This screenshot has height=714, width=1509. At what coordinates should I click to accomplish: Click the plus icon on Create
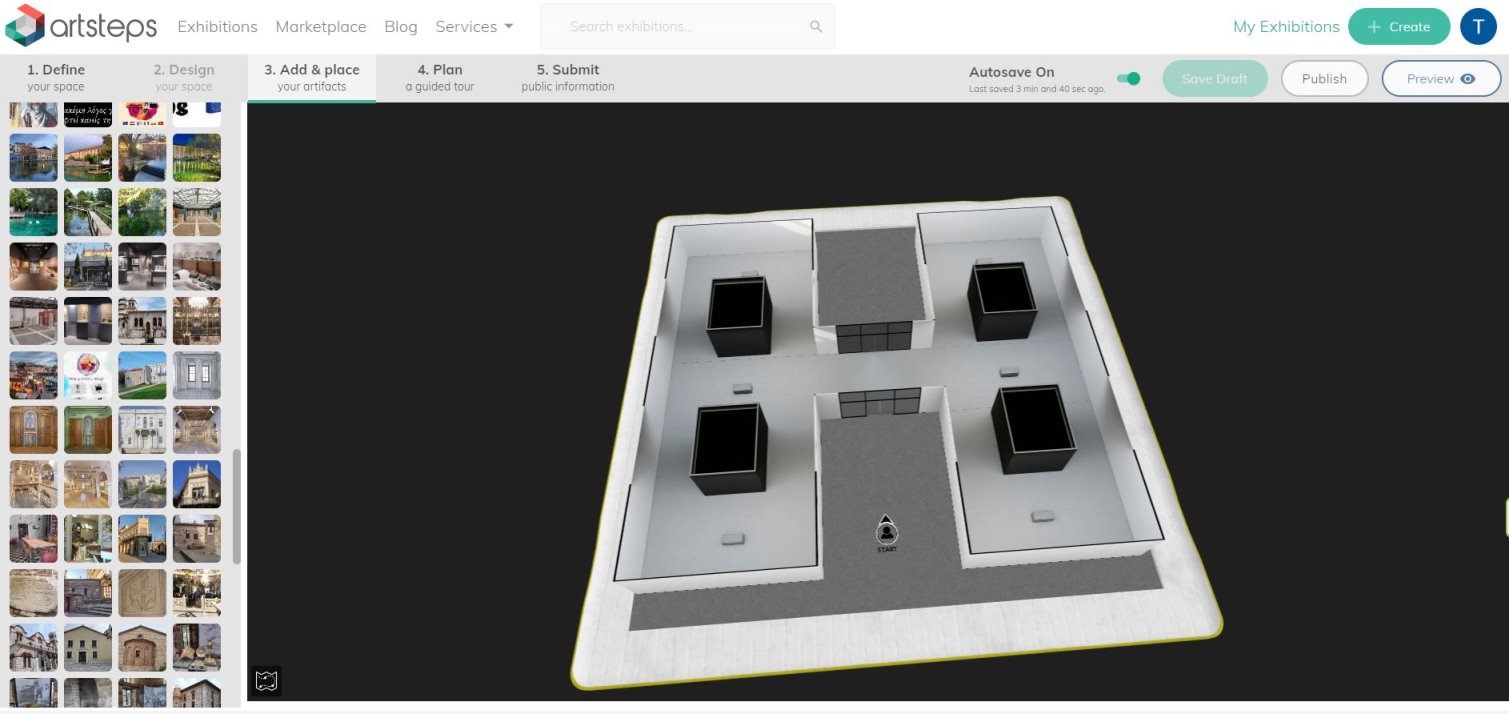pos(1374,27)
